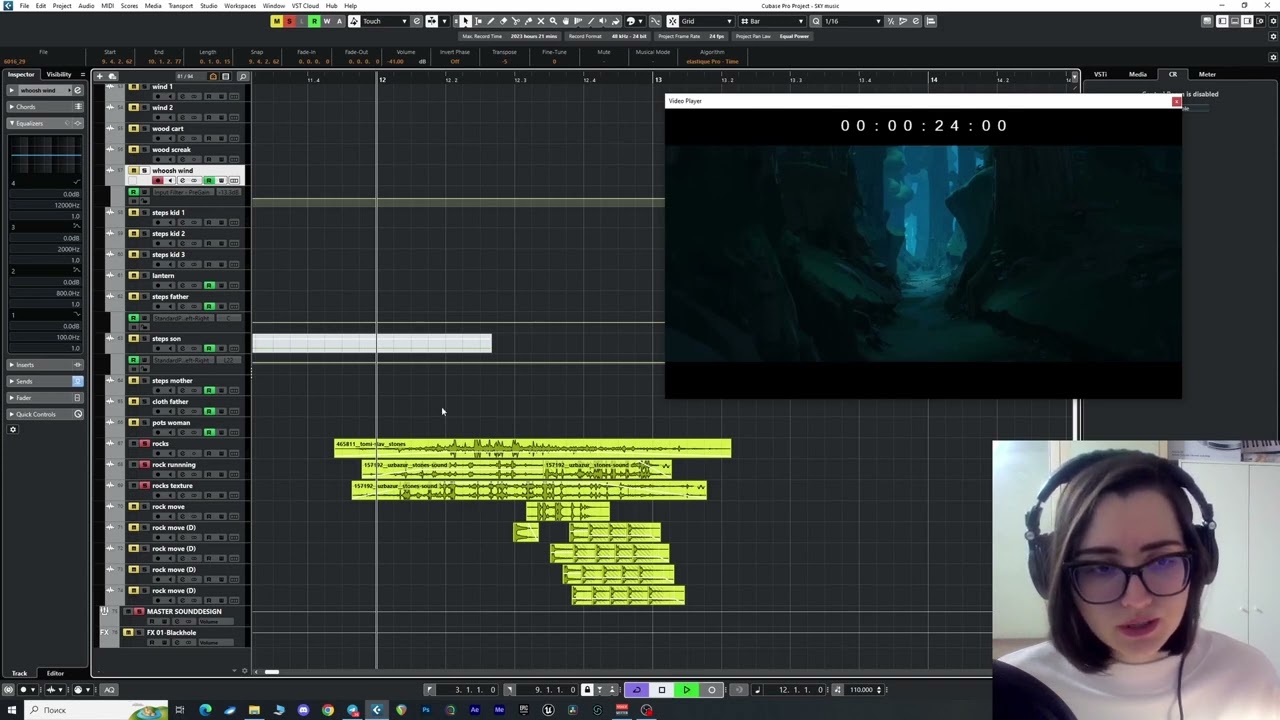1280x720 pixels.
Task: Choose the Mute X tool
Action: (x=541, y=21)
